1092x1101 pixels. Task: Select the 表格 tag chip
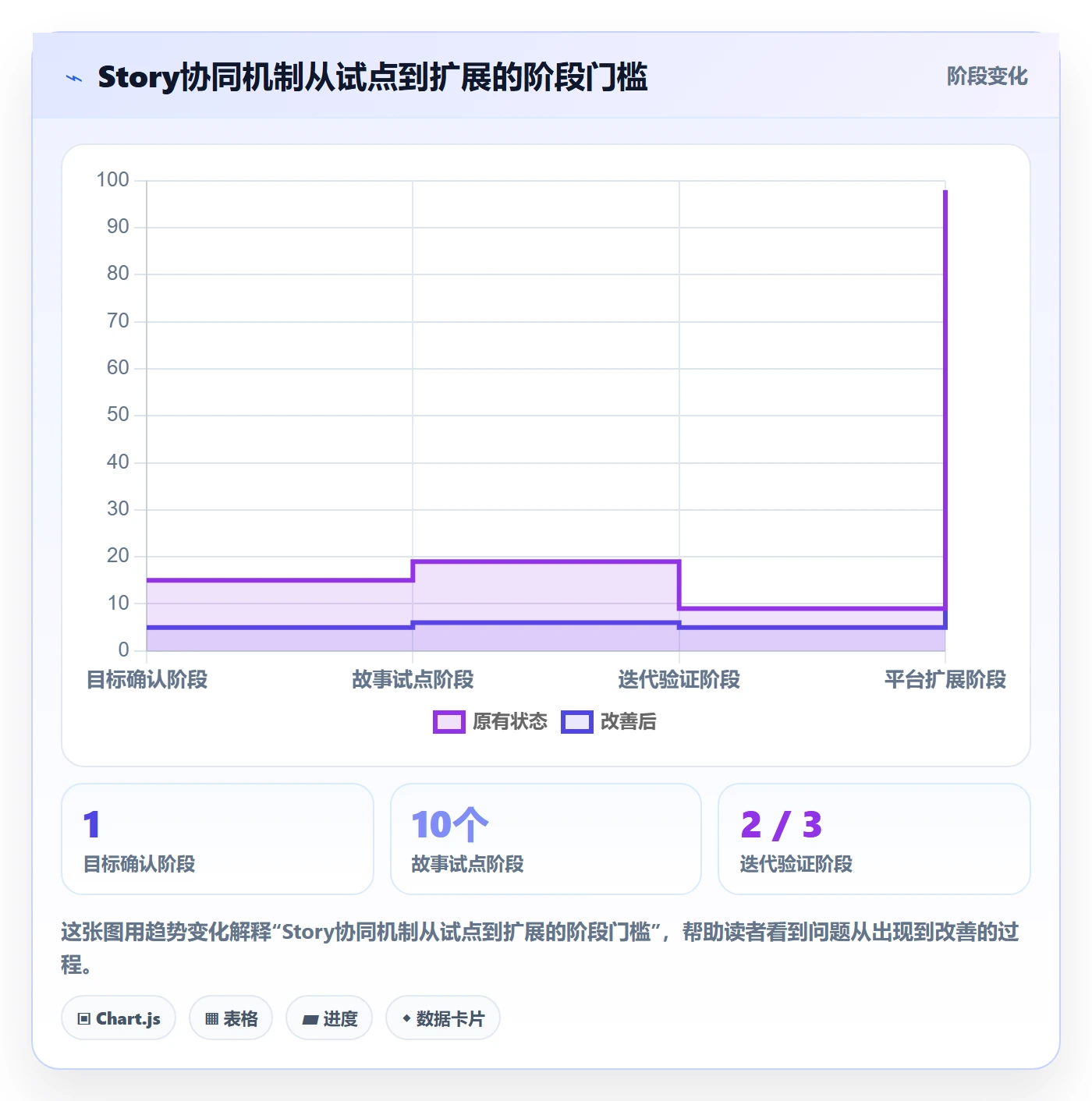click(231, 1018)
